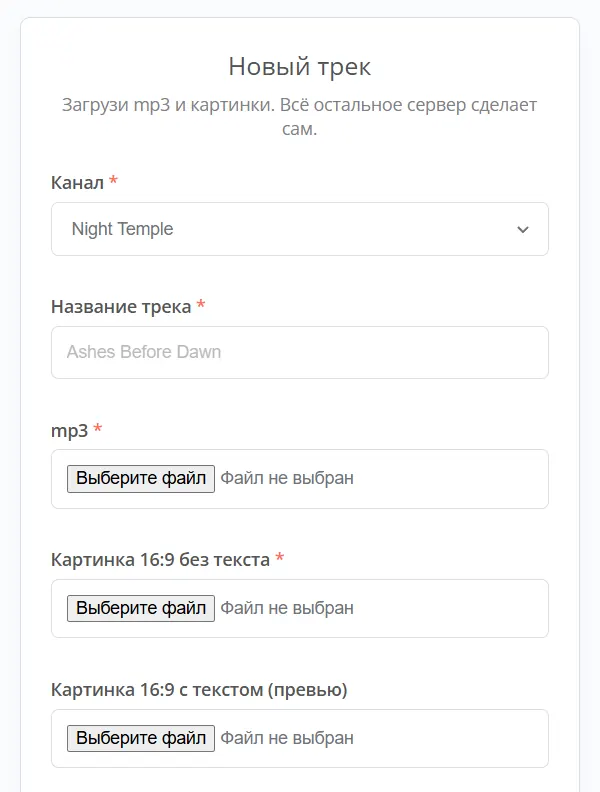Click the Канал label

tap(77, 182)
